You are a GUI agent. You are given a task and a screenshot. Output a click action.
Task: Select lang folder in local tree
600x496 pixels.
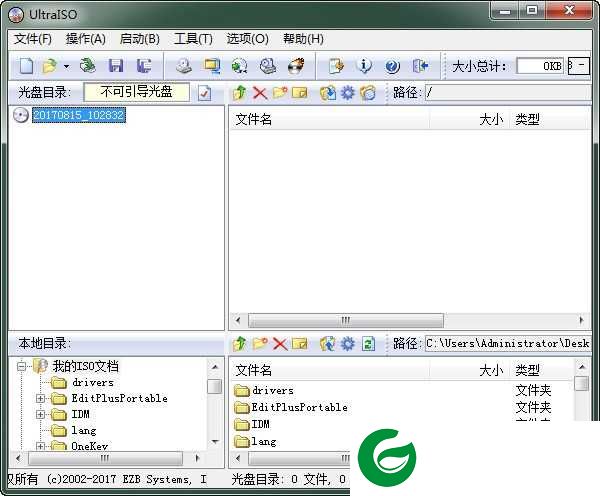(84, 431)
